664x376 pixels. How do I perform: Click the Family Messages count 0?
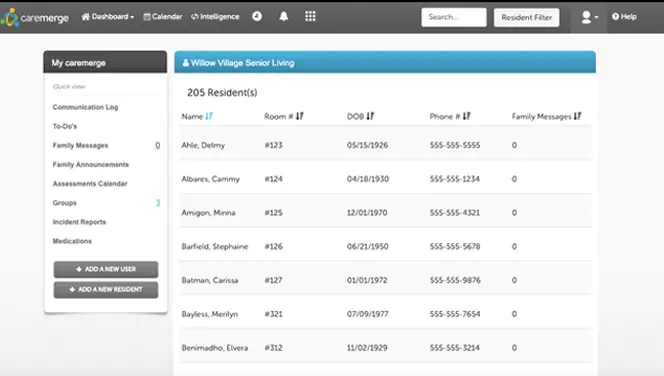158,145
